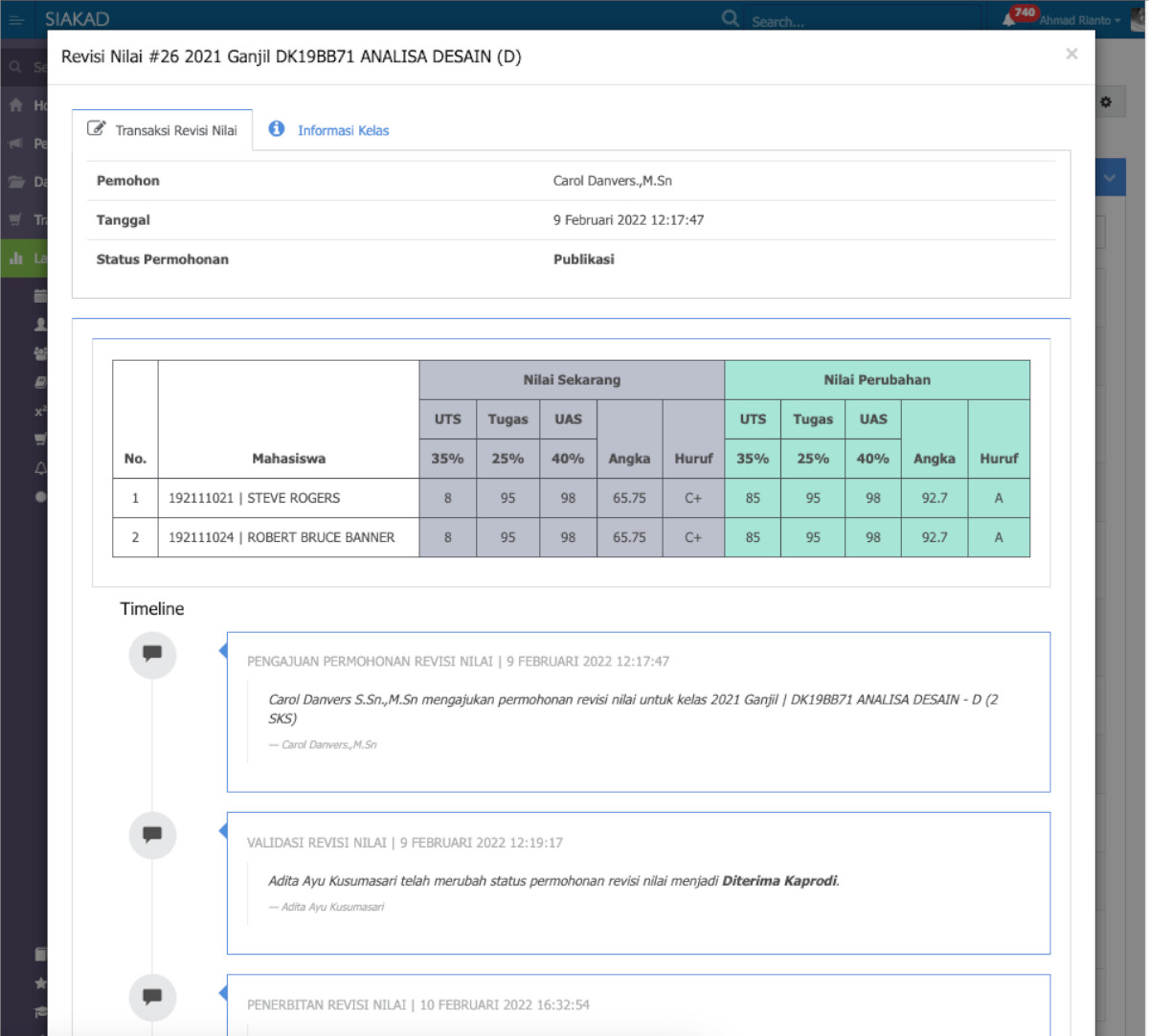Open the hamburger menu beside SIAKAD logo

tap(16, 19)
